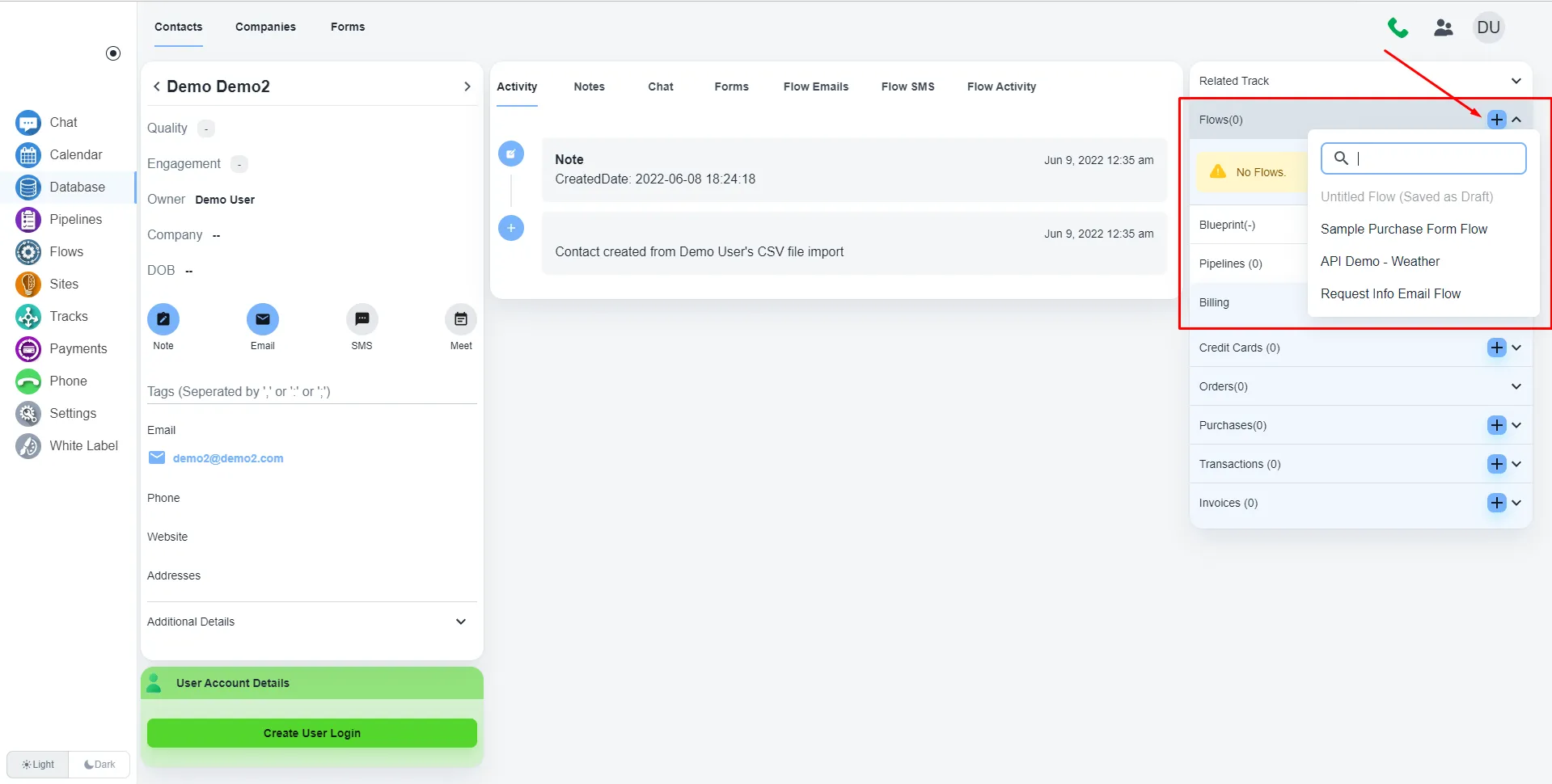
Task: Add a Transaction with the plus icon
Action: [1497, 464]
